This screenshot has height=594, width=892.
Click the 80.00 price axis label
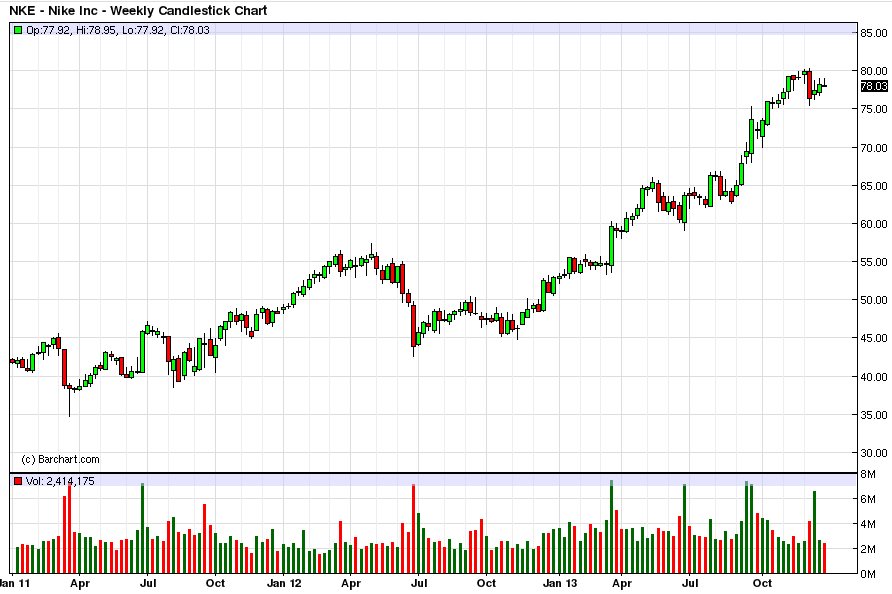click(874, 71)
